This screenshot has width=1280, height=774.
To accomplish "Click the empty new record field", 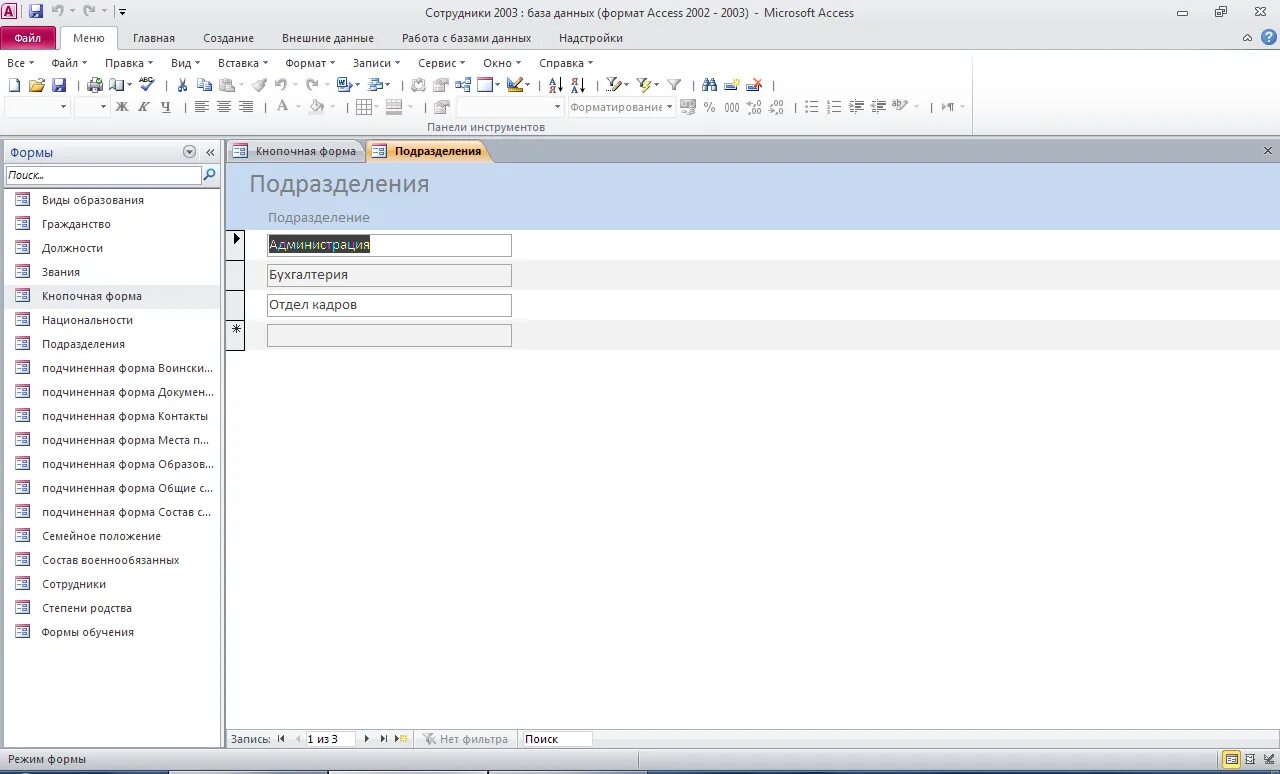I will pyautogui.click(x=389, y=335).
